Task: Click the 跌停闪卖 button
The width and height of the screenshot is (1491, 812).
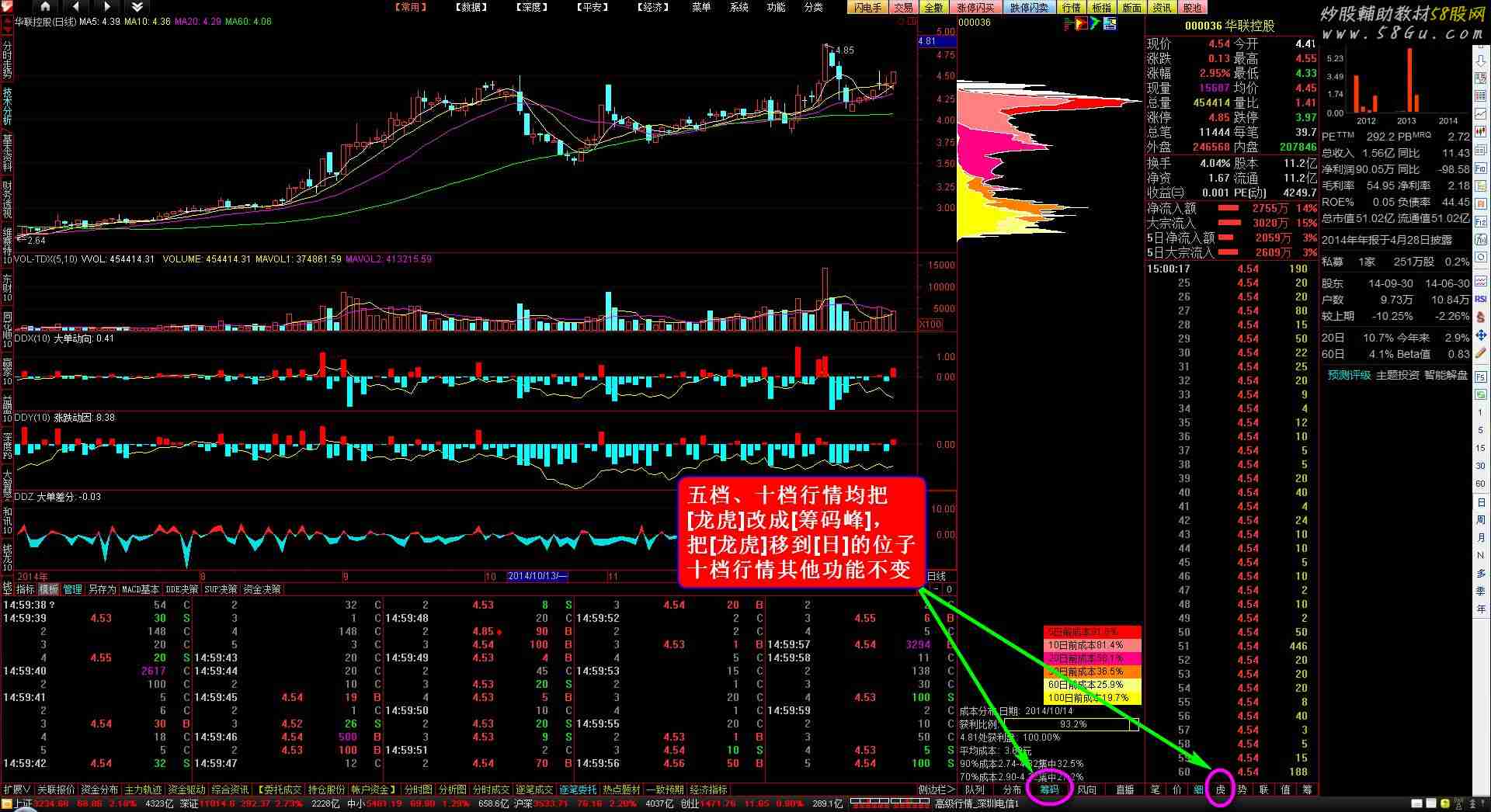Action: [x=1029, y=7]
